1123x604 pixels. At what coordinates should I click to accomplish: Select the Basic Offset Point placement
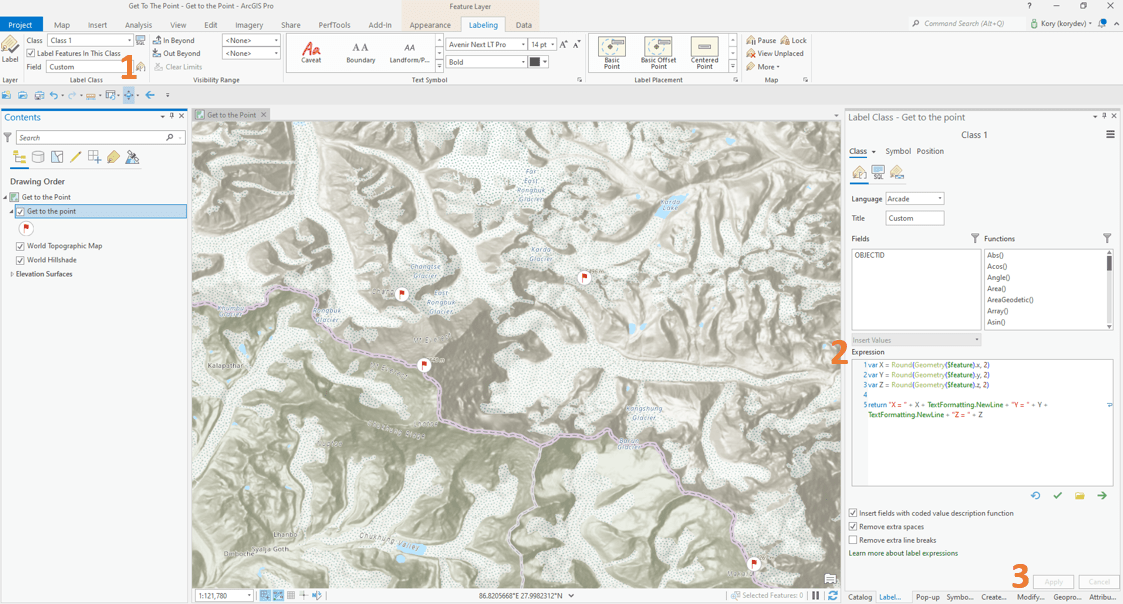click(658, 53)
